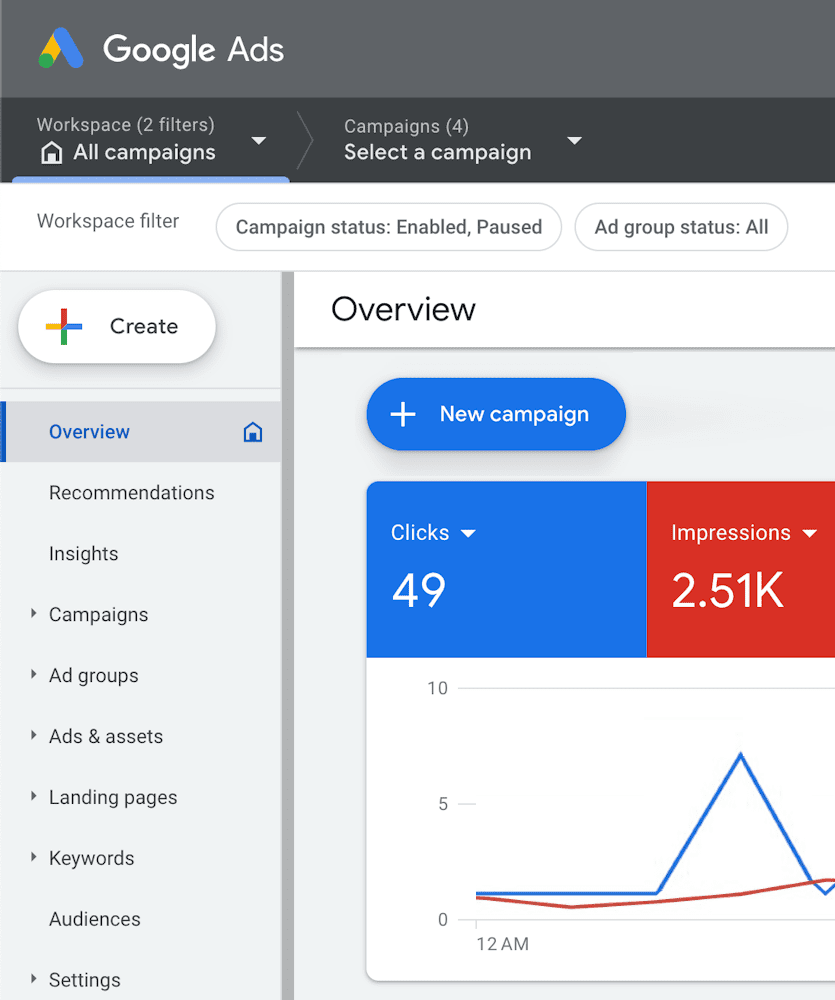835x1000 pixels.
Task: Click the multicolor plus icon on Create
Action: pyautogui.click(x=64, y=327)
